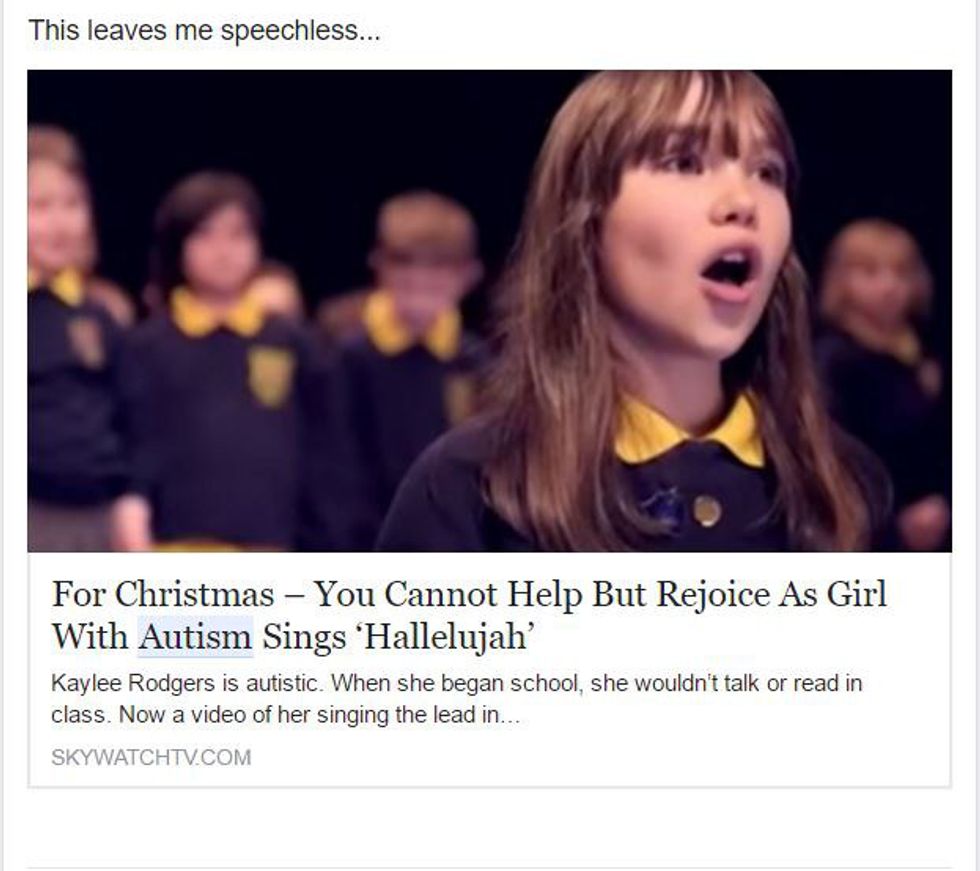Click the 'Kaylee Rodgers is autistic' description text

pyautogui.click(x=457, y=699)
